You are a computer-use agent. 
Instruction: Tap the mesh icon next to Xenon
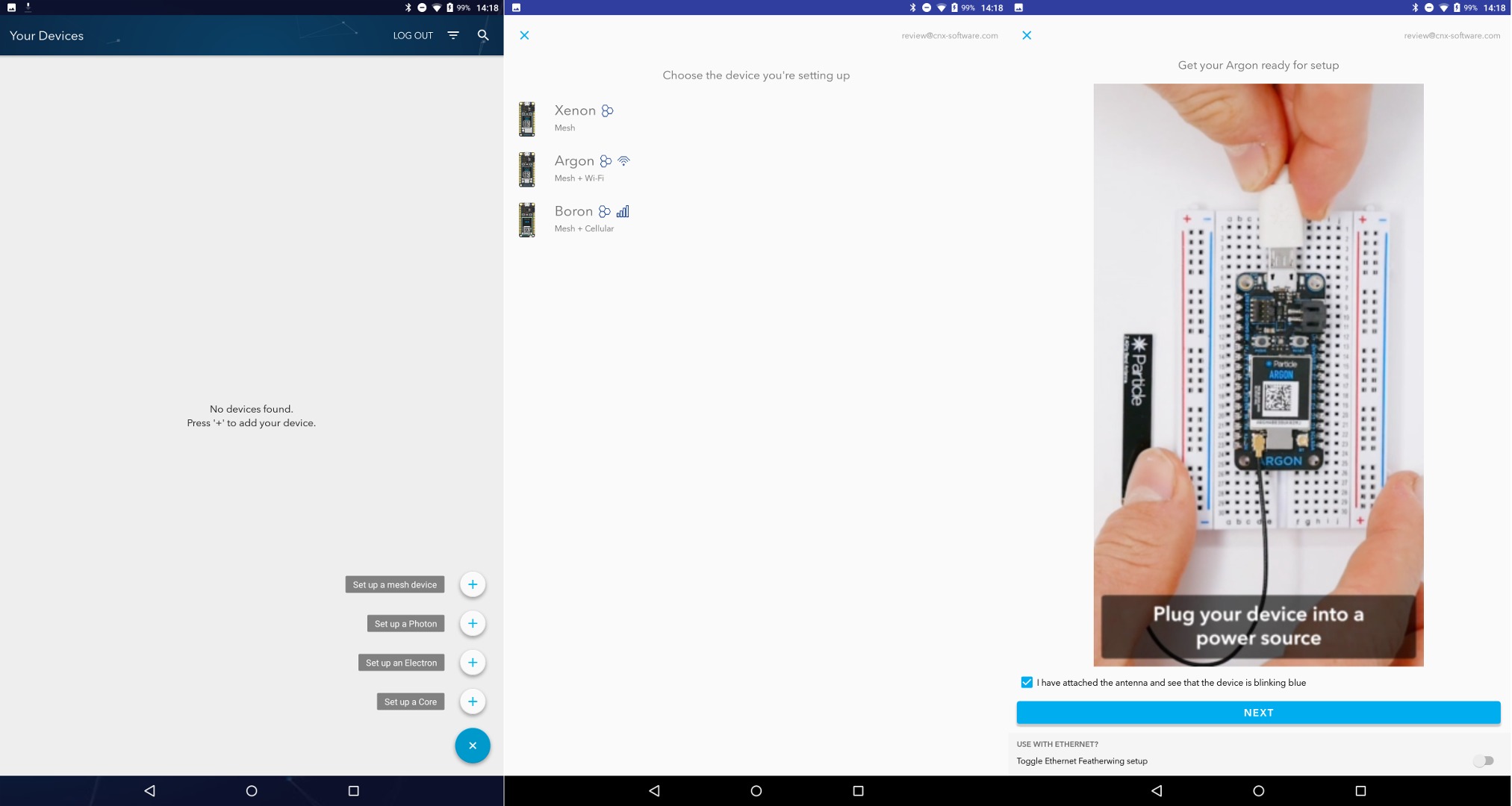[608, 110]
